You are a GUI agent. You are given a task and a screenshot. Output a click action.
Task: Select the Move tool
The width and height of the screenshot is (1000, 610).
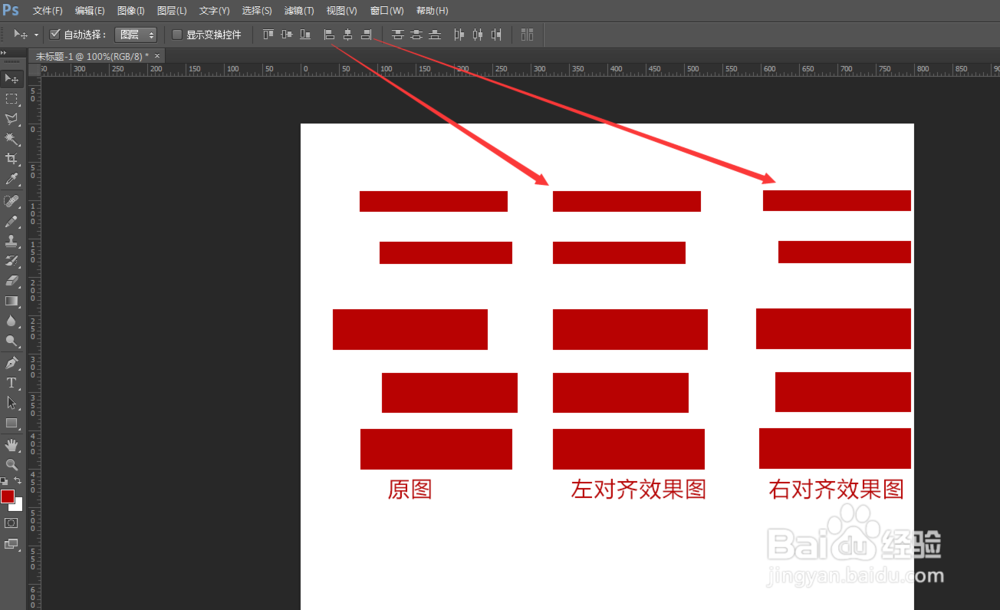(12, 80)
